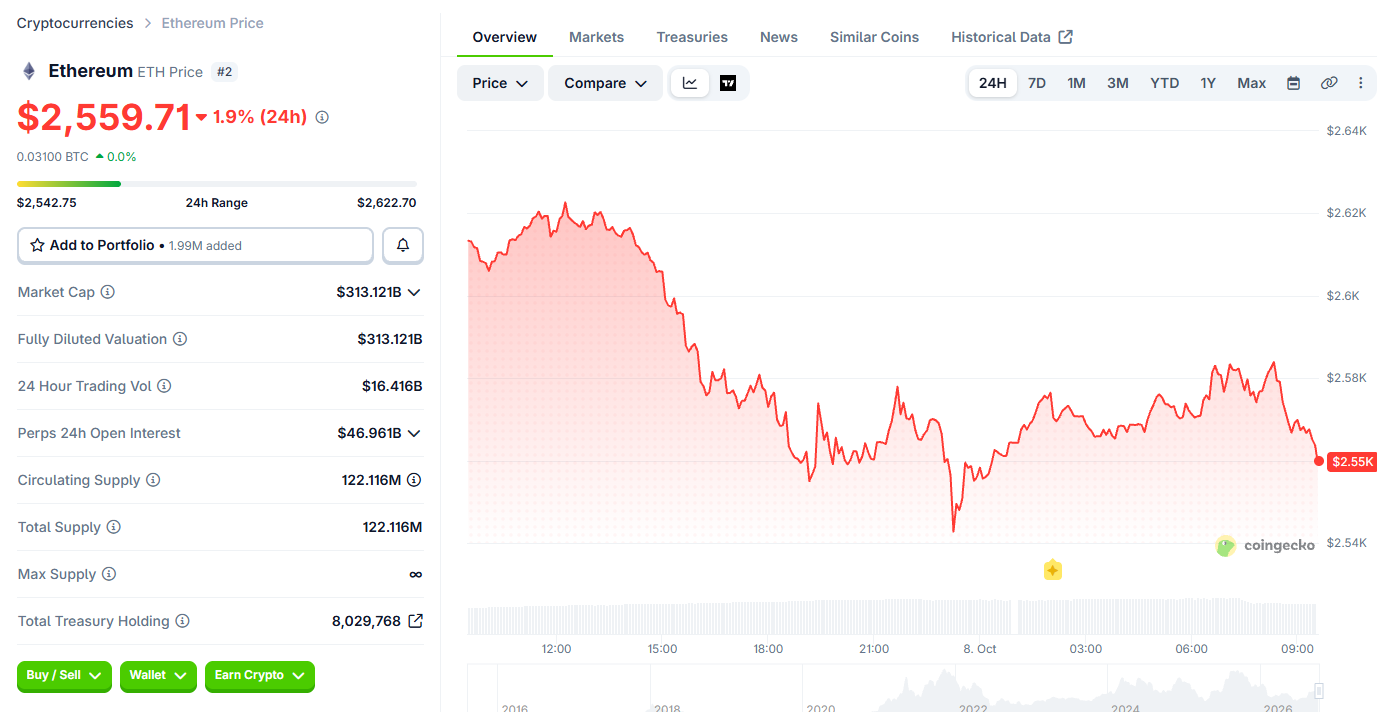Select the 3M time range
1377x712 pixels.
pos(1118,83)
